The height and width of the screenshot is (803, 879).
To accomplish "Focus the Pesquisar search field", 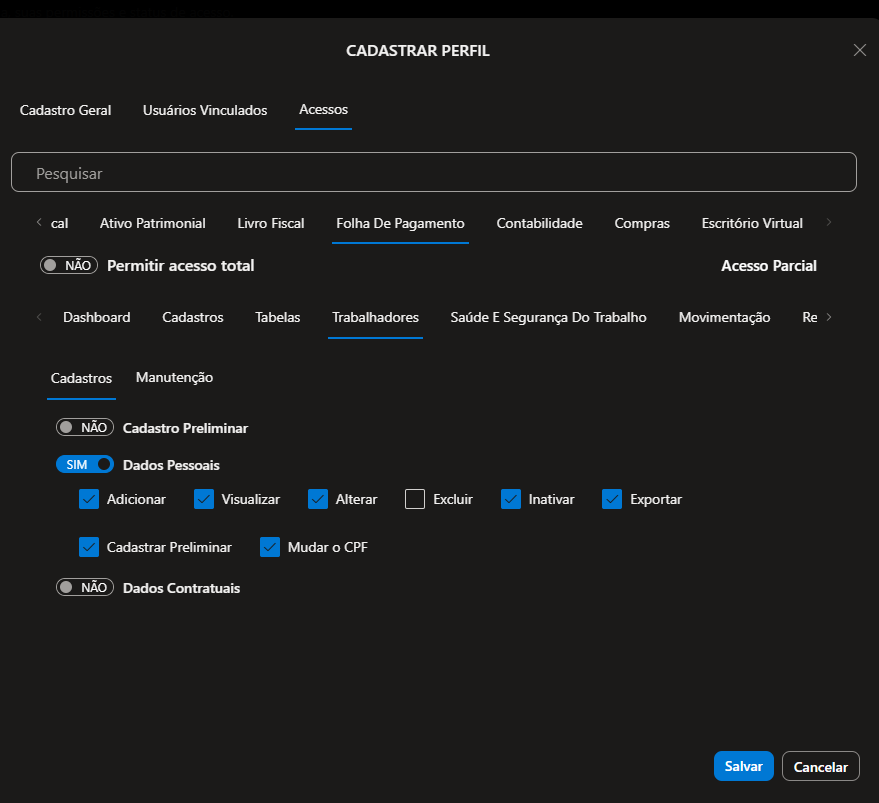I will 434,173.
